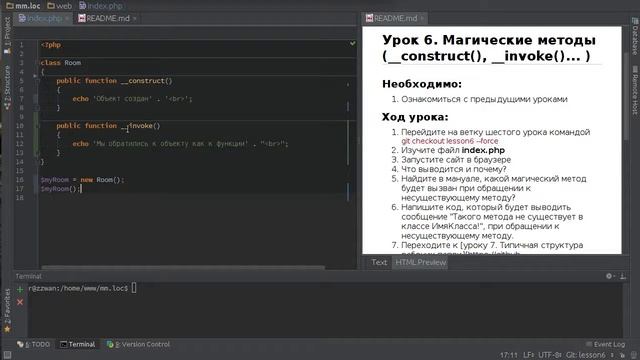Close README.md tab in left editor
This screenshot has width=640, height=360.
[x=135, y=18]
